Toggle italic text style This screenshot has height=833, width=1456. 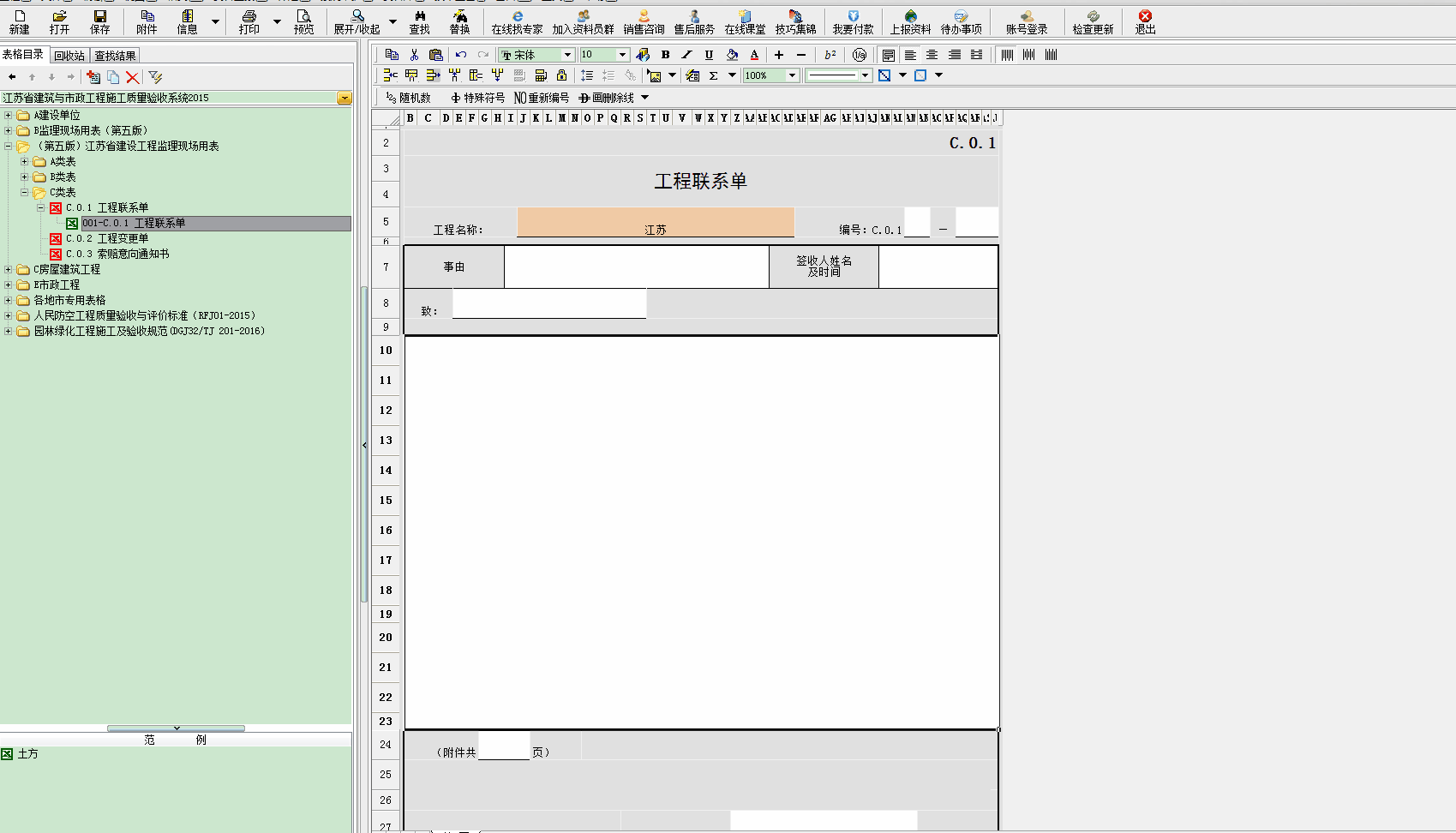[x=686, y=55]
